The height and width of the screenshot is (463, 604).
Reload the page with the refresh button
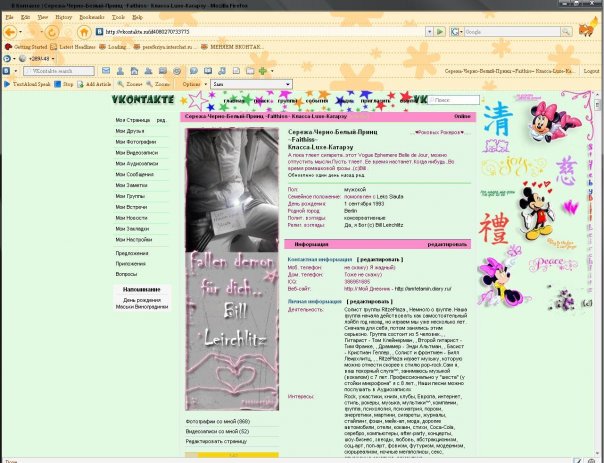coord(52,32)
